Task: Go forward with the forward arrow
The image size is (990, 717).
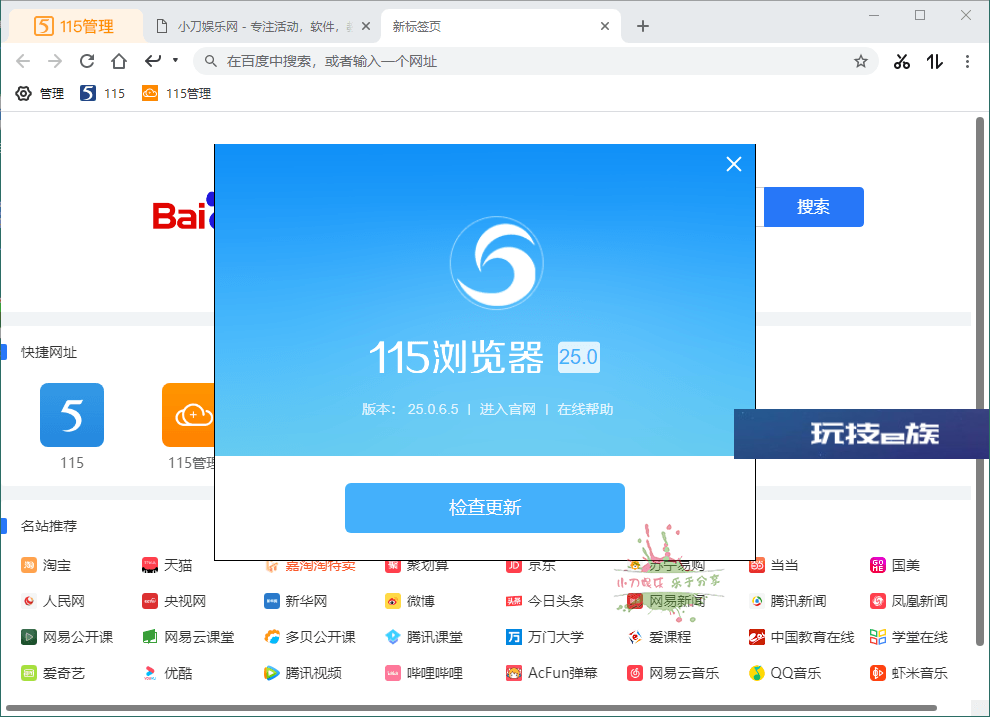Action: (x=55, y=61)
